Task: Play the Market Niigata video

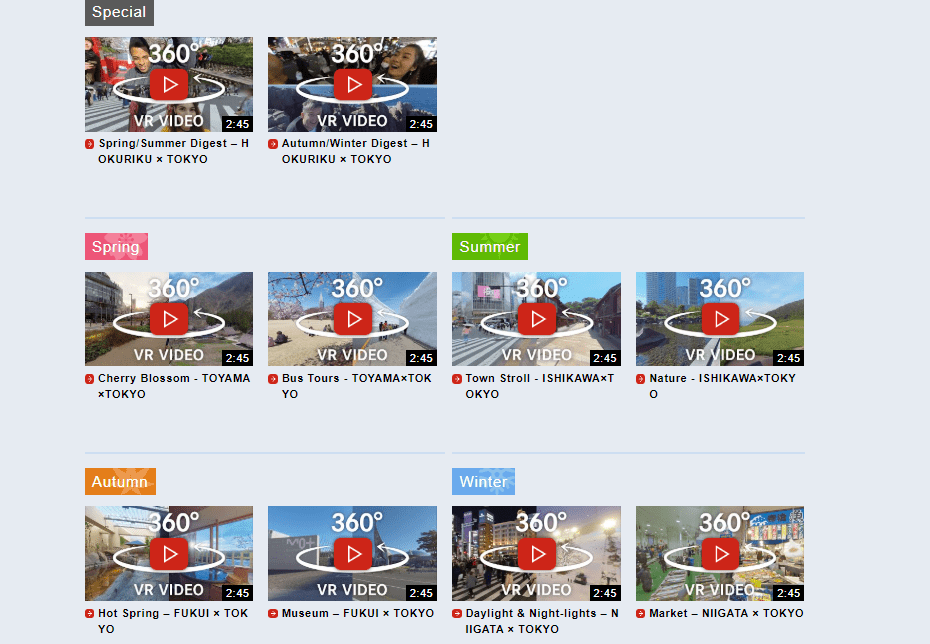Action: tap(720, 553)
